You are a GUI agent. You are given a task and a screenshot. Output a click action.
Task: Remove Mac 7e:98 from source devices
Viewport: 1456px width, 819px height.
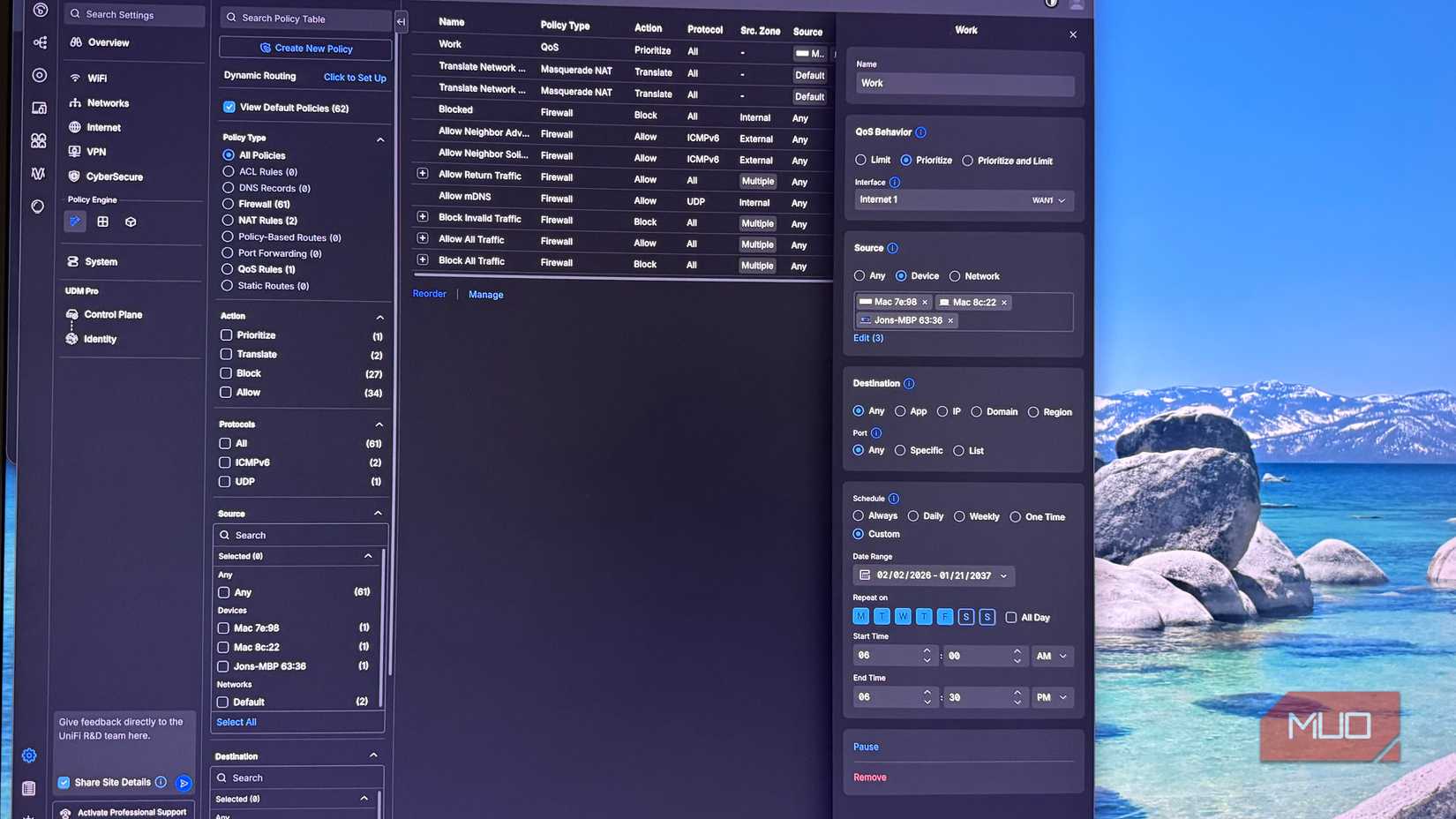pos(925,302)
